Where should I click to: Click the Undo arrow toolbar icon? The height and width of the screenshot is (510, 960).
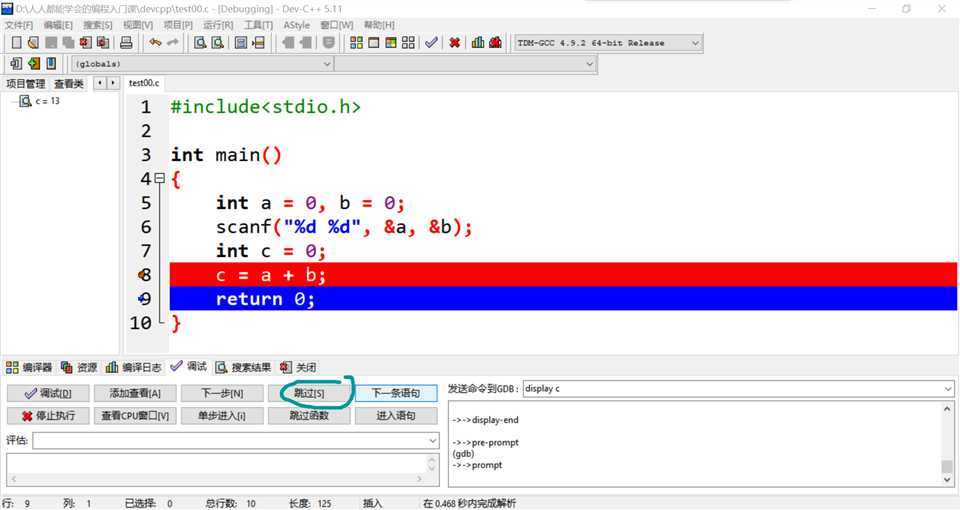156,42
